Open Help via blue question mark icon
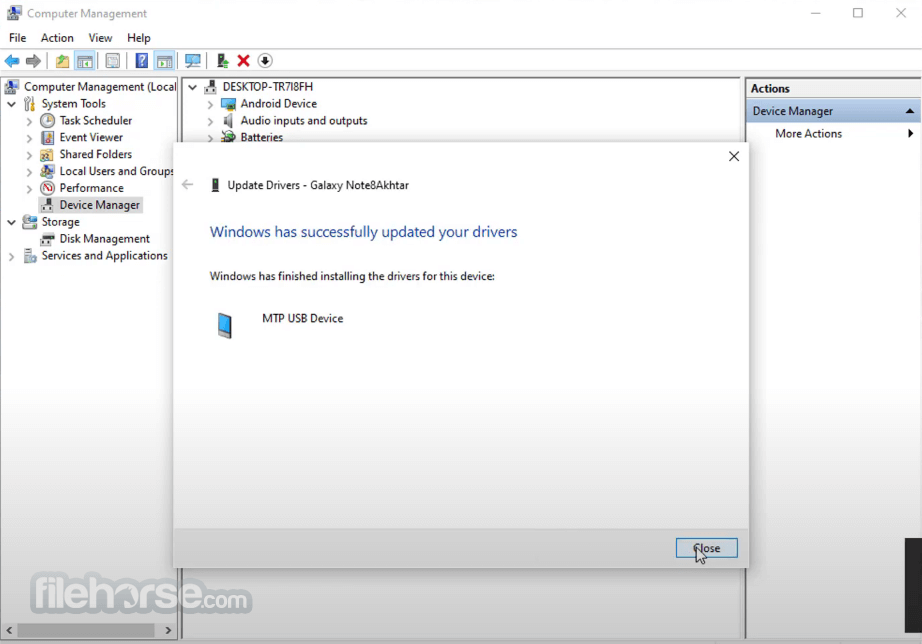Viewport: 922px width, 644px height. pos(142,61)
